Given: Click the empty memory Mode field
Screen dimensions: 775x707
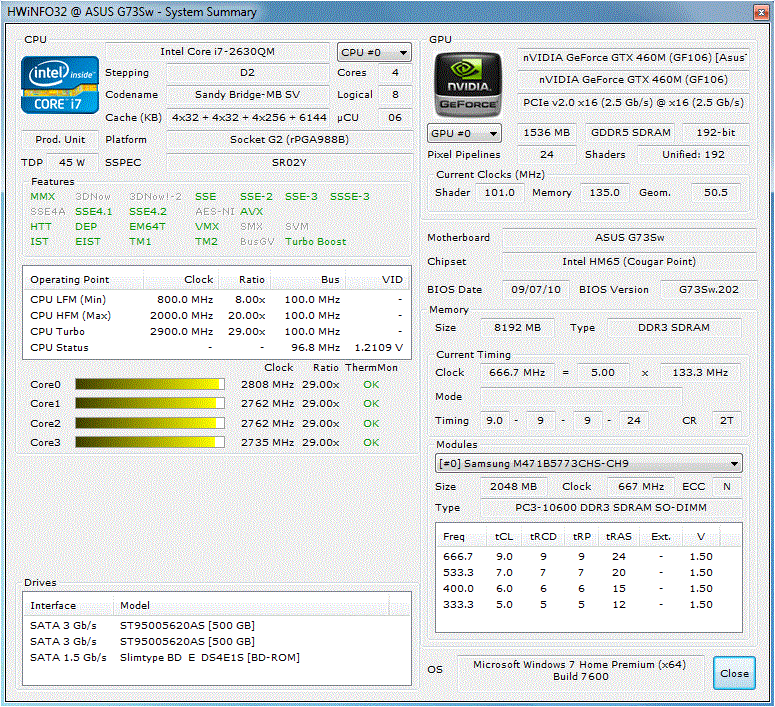Looking at the screenshot, I should tap(581, 397).
